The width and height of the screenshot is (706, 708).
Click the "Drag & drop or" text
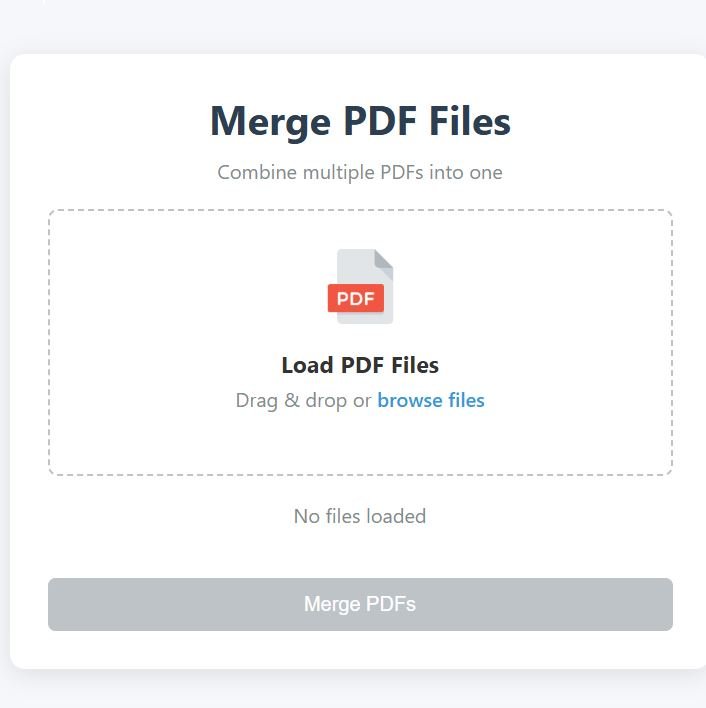click(x=303, y=401)
